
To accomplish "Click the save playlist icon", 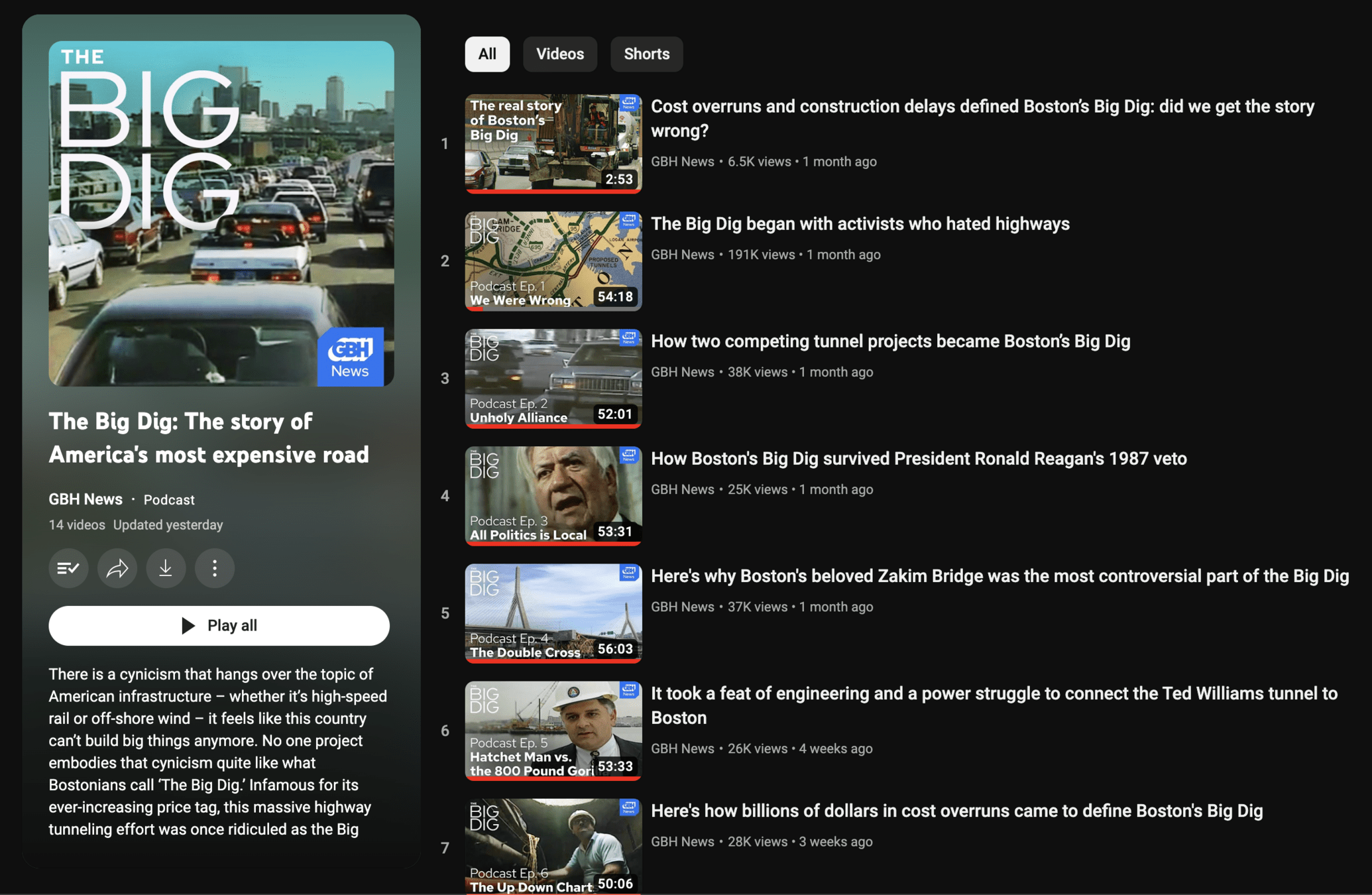I will [x=68, y=568].
